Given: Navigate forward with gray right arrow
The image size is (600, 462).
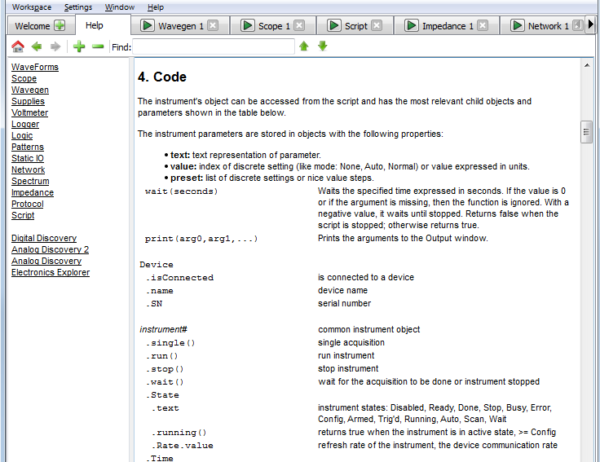Looking at the screenshot, I should 55,47.
